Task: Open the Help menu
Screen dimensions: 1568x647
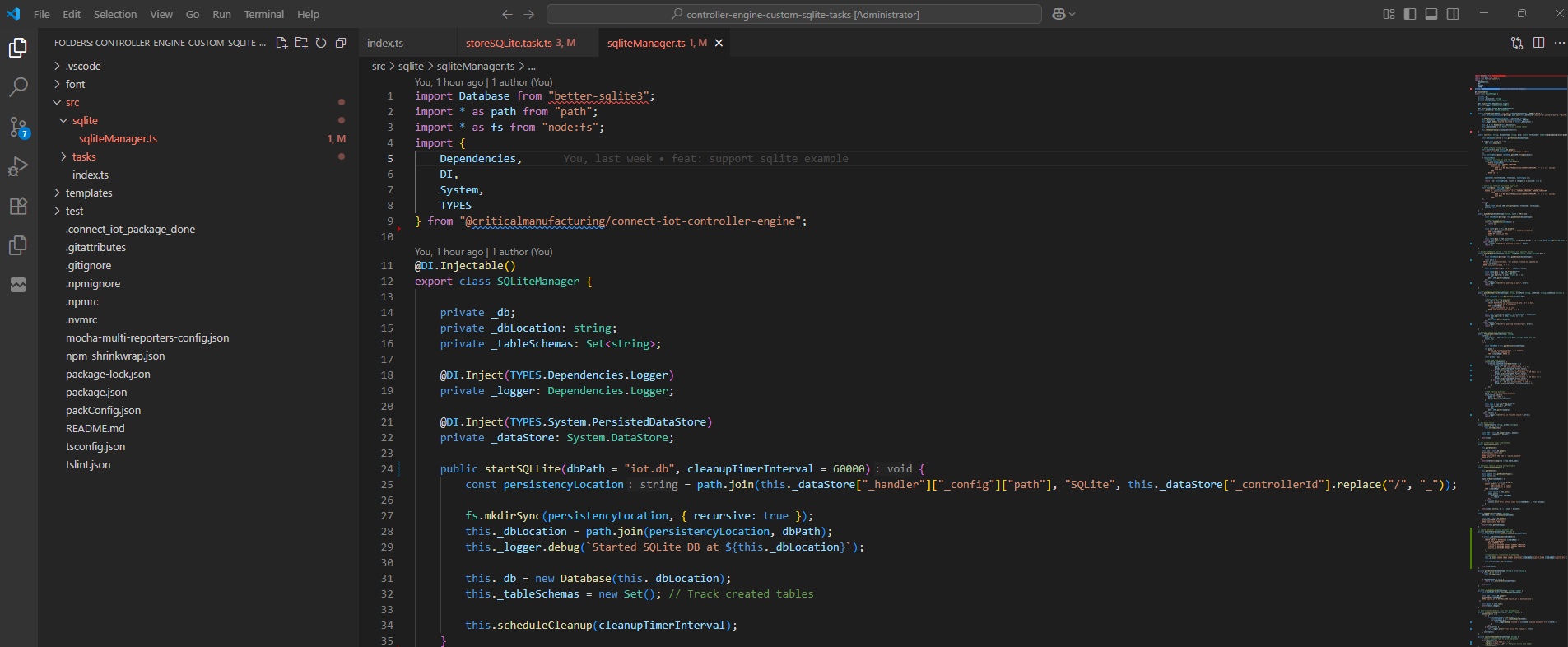Action: click(308, 14)
